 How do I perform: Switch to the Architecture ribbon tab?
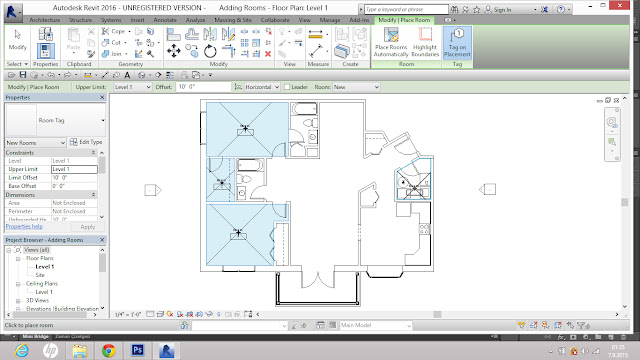tap(44, 20)
